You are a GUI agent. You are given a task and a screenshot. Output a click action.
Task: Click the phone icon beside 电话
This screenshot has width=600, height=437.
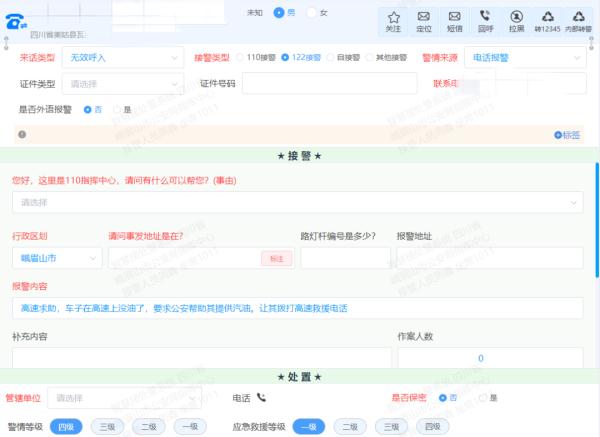pyautogui.click(x=262, y=397)
